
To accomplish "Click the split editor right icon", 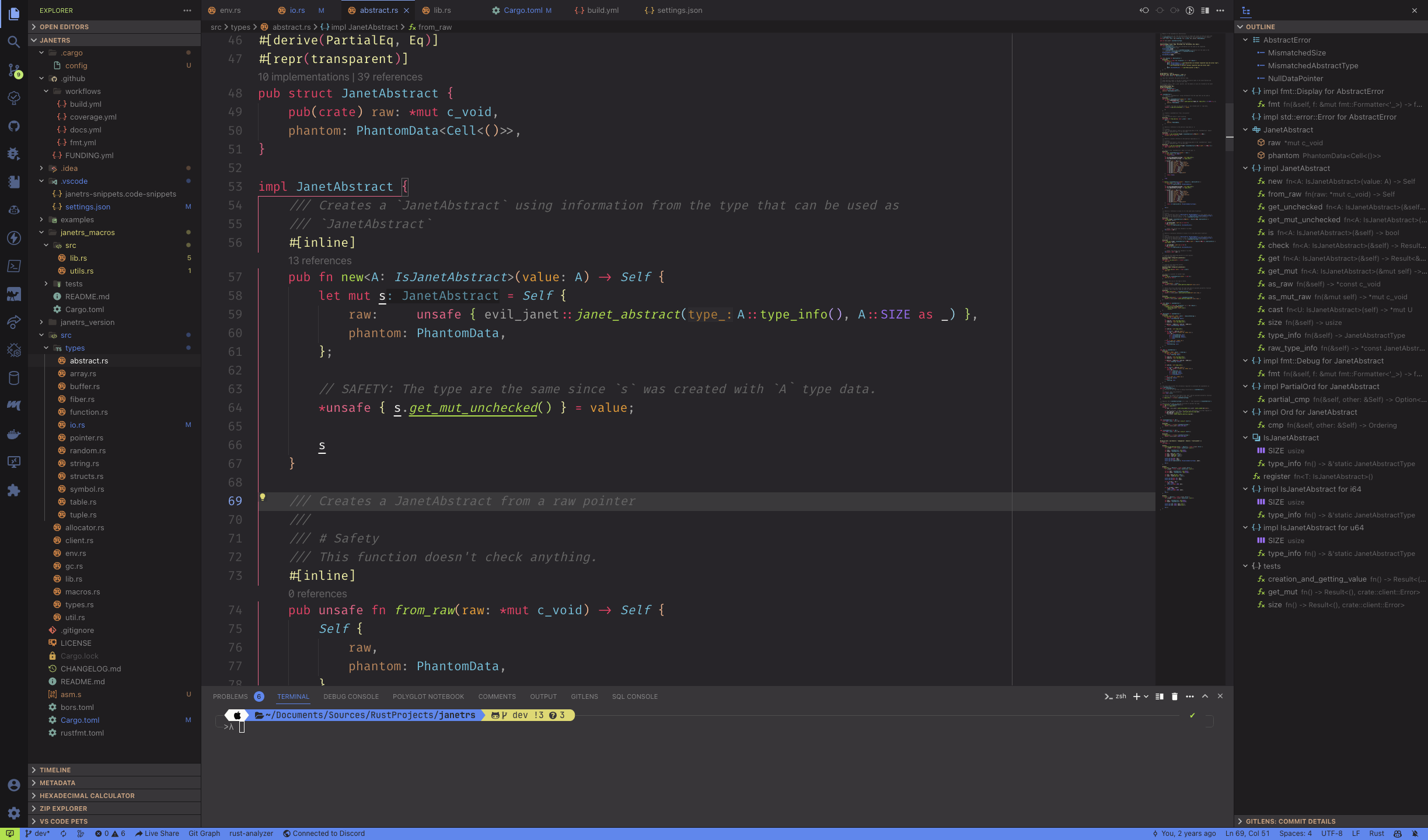I will pyautogui.click(x=1205, y=10).
